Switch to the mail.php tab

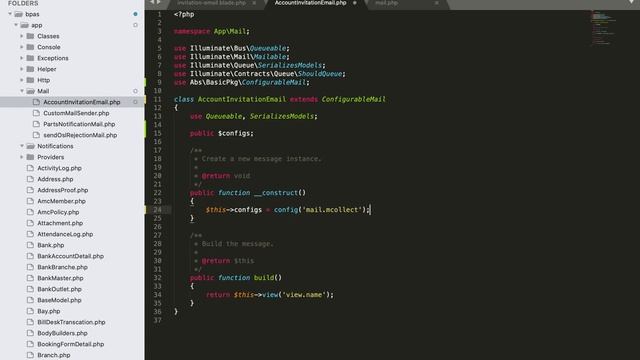pos(386,3)
